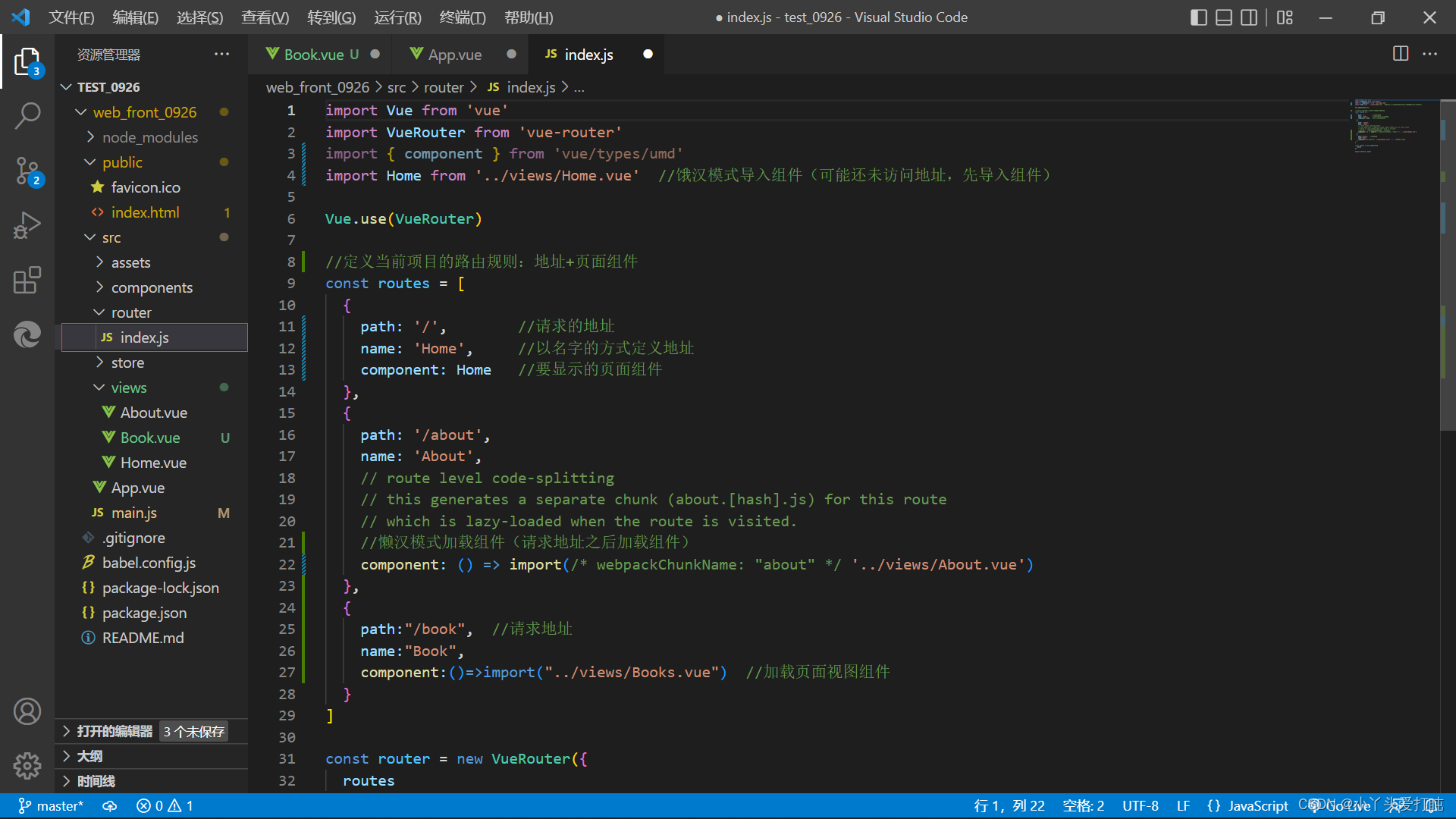The height and width of the screenshot is (819, 1456).
Task: Change line ending via LF status item
Action: point(1183,805)
